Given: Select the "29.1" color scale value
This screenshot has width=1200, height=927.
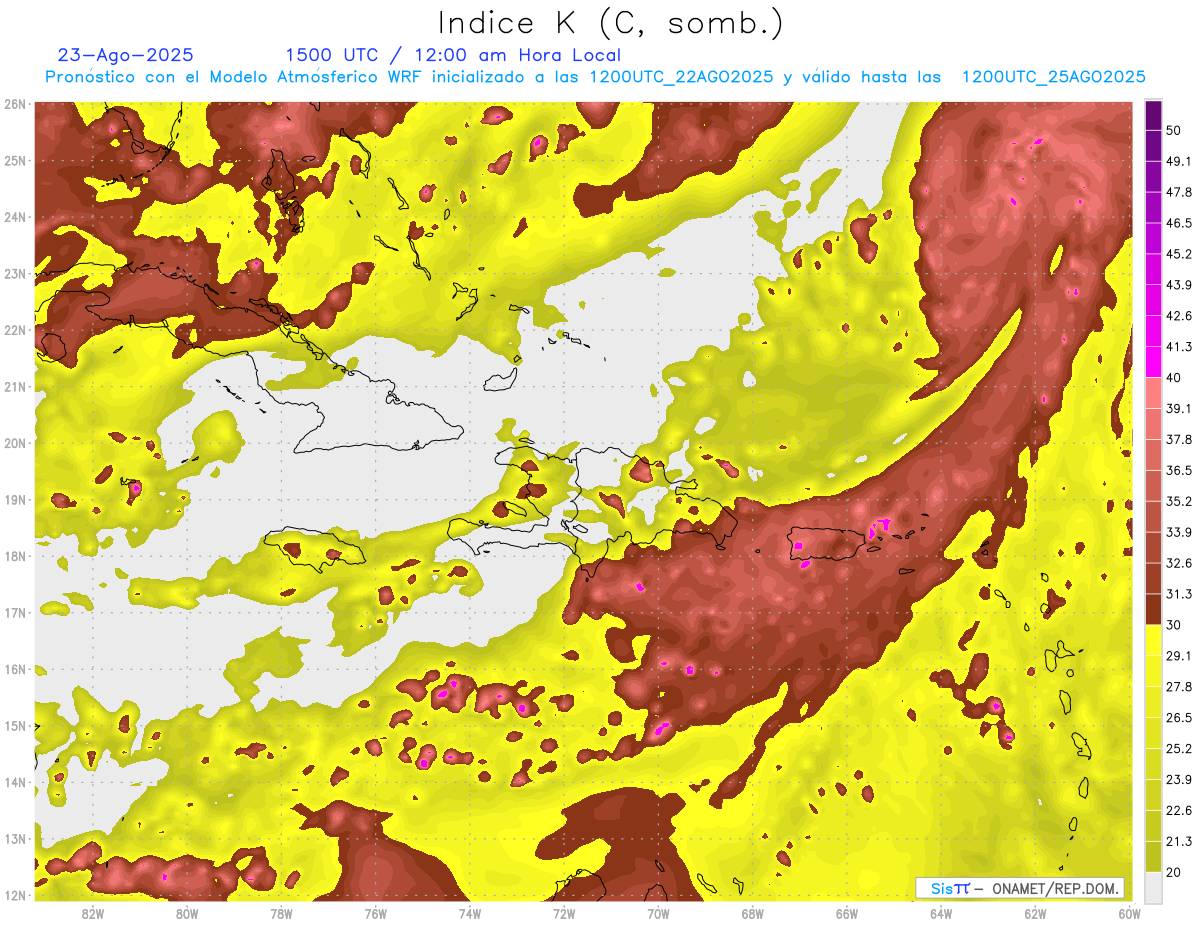Looking at the screenshot, I should (x=1179, y=656).
